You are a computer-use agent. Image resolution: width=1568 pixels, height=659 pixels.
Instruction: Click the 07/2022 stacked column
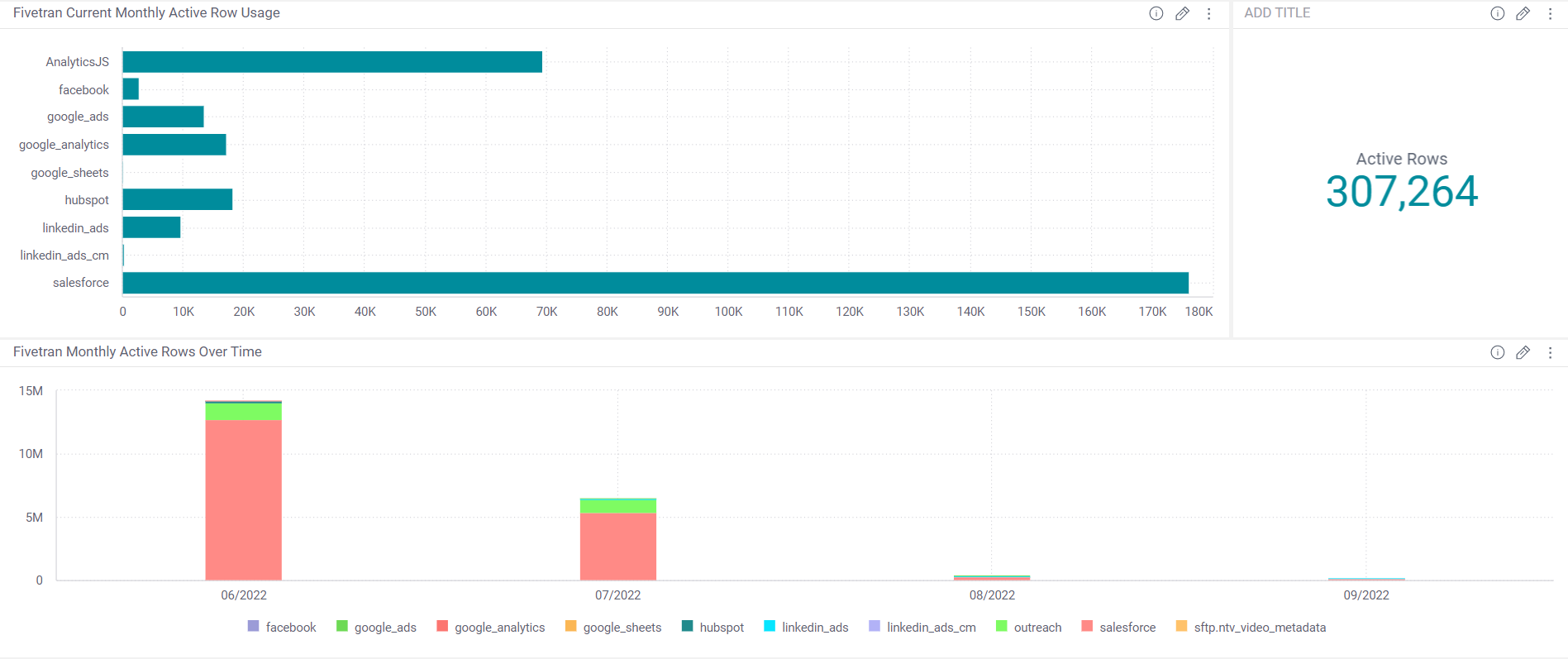(618, 539)
